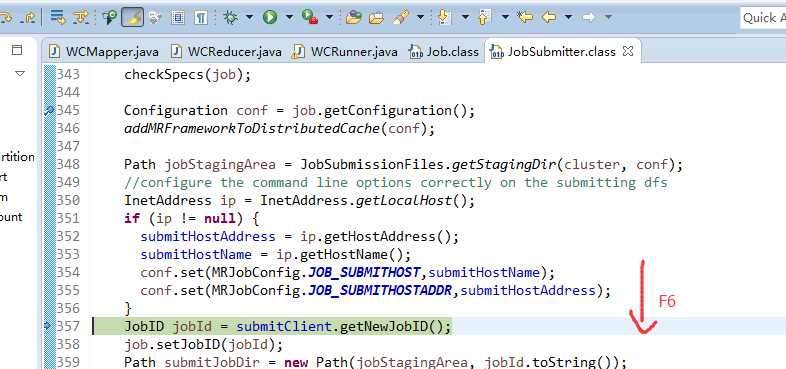Click the Back navigation arrow
The height and width of the screenshot is (369, 786).
point(549,18)
